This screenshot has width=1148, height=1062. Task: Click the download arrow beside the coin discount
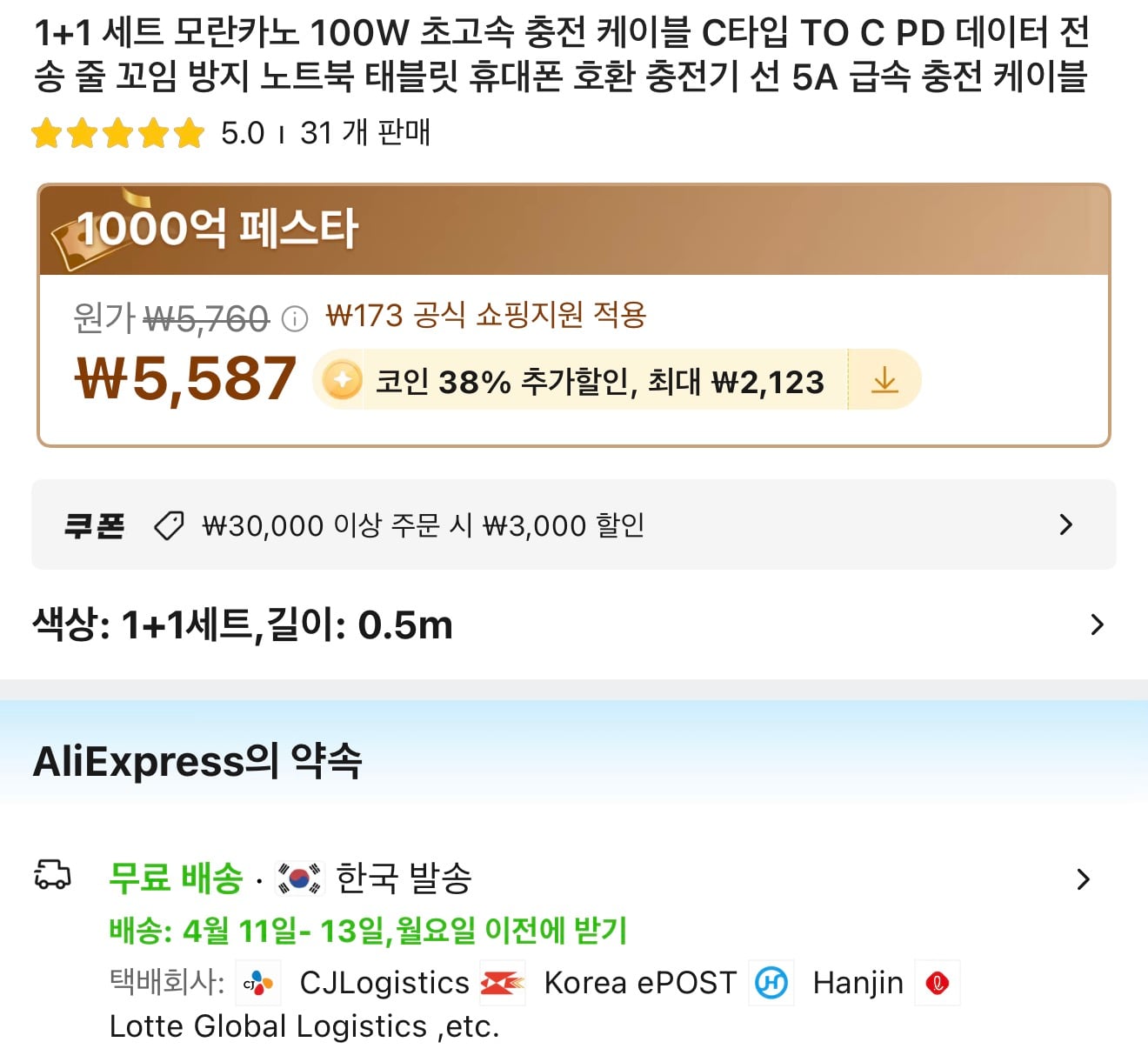[884, 379]
